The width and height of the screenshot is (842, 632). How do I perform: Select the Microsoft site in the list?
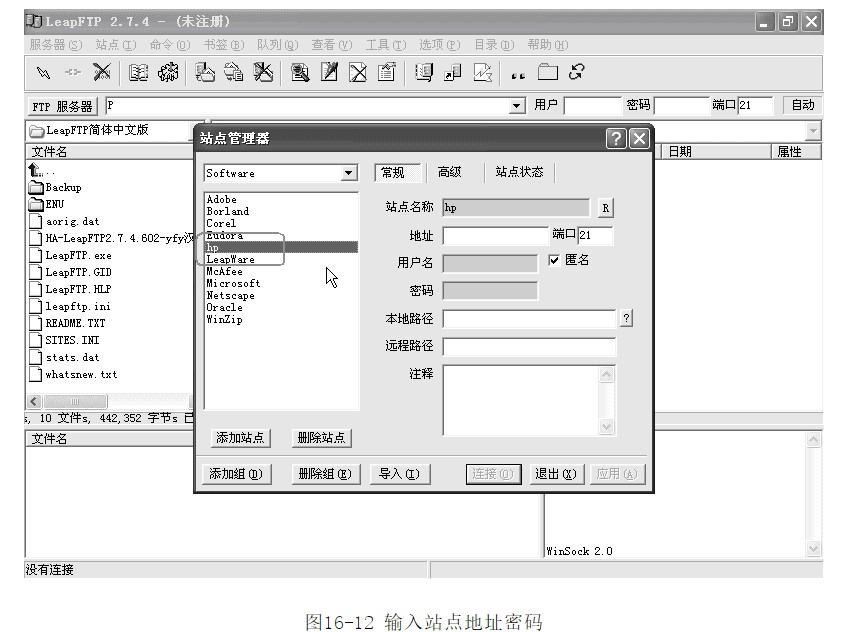233,284
